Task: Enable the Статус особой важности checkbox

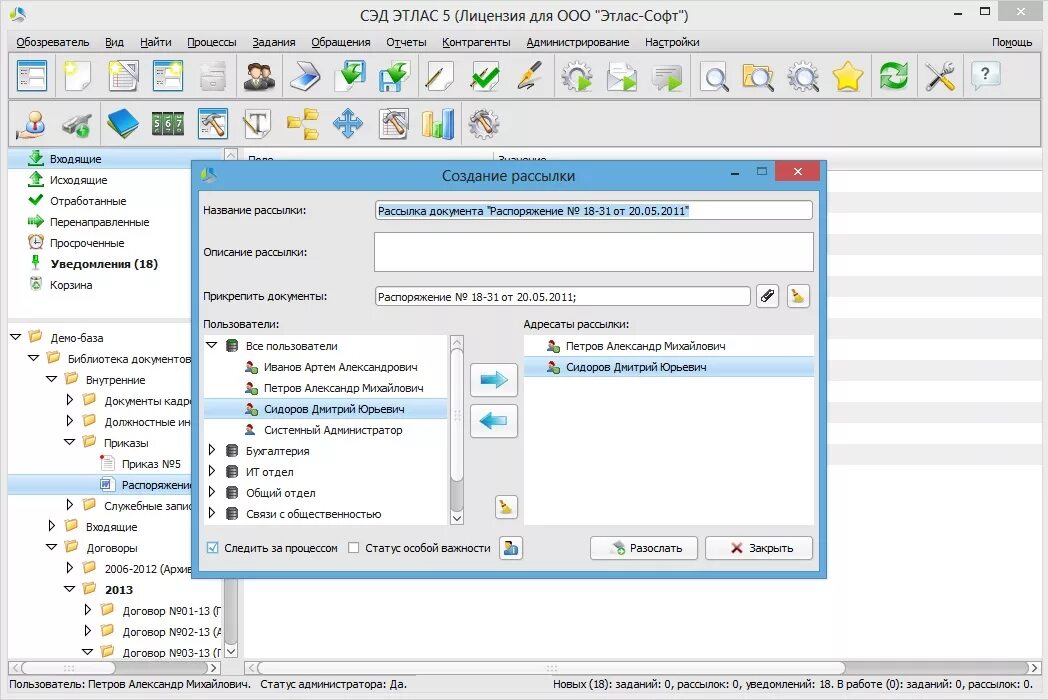Action: [x=354, y=548]
